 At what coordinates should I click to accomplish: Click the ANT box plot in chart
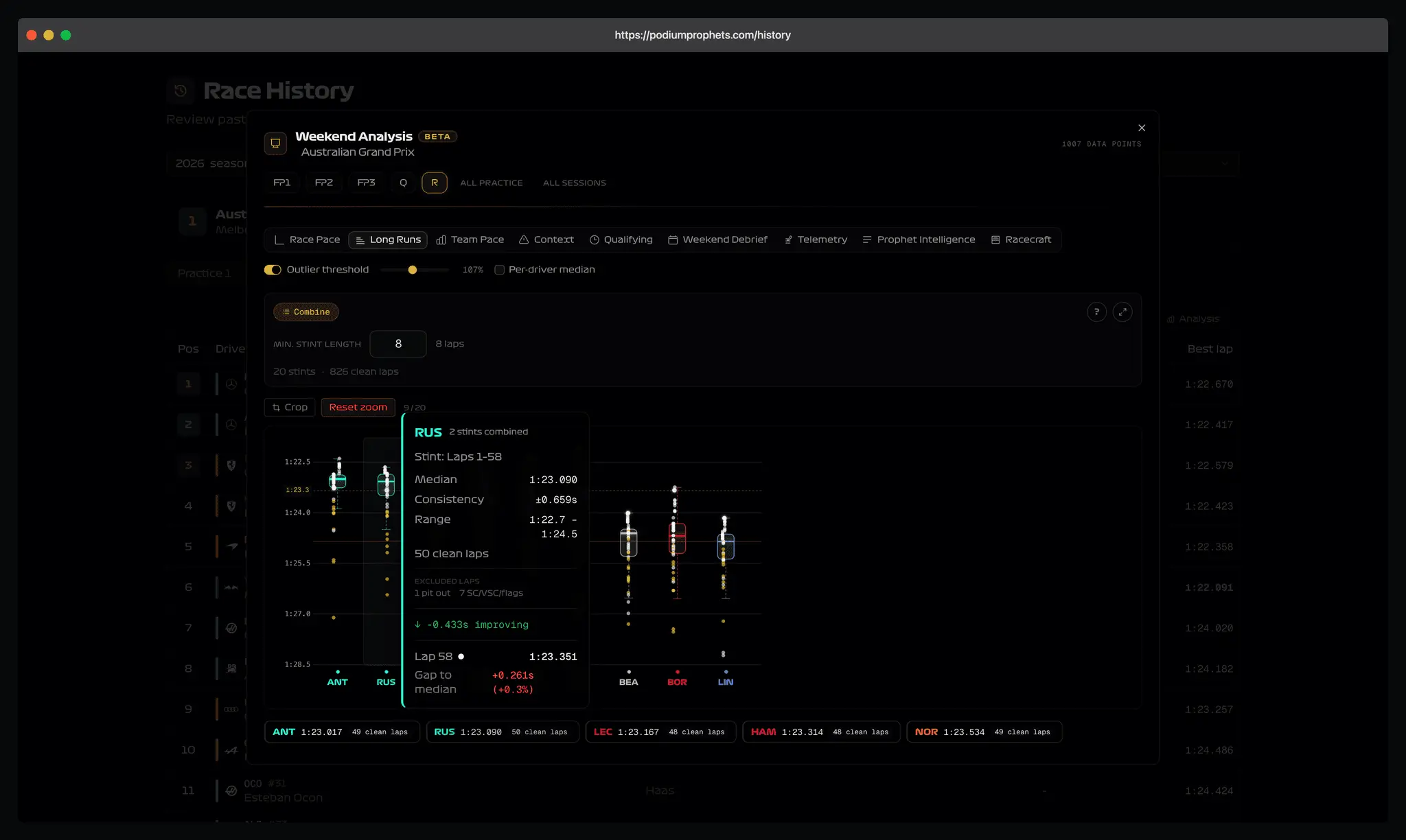(x=337, y=480)
